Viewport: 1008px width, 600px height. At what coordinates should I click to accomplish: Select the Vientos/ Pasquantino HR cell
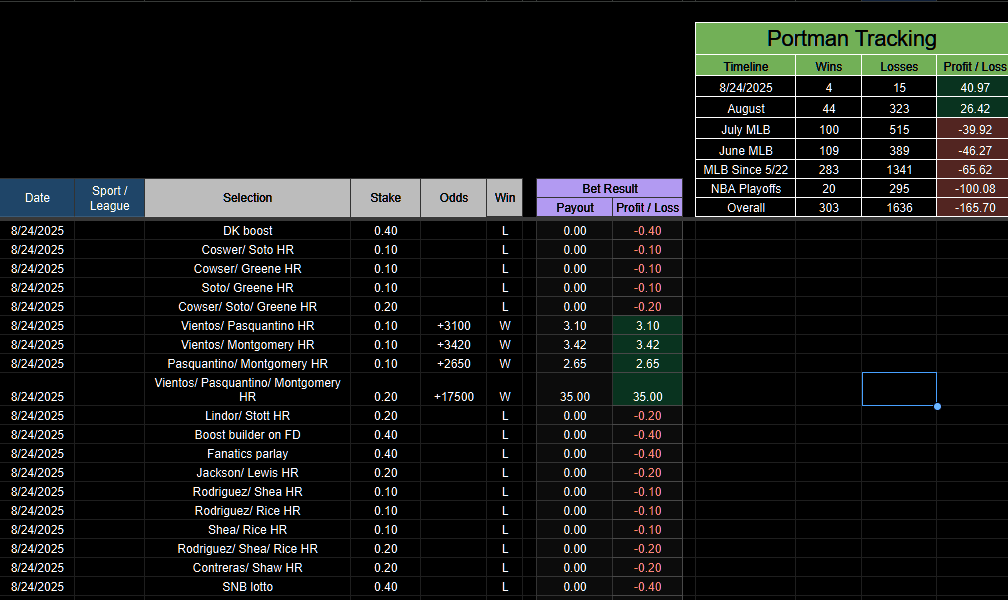[x=248, y=325]
